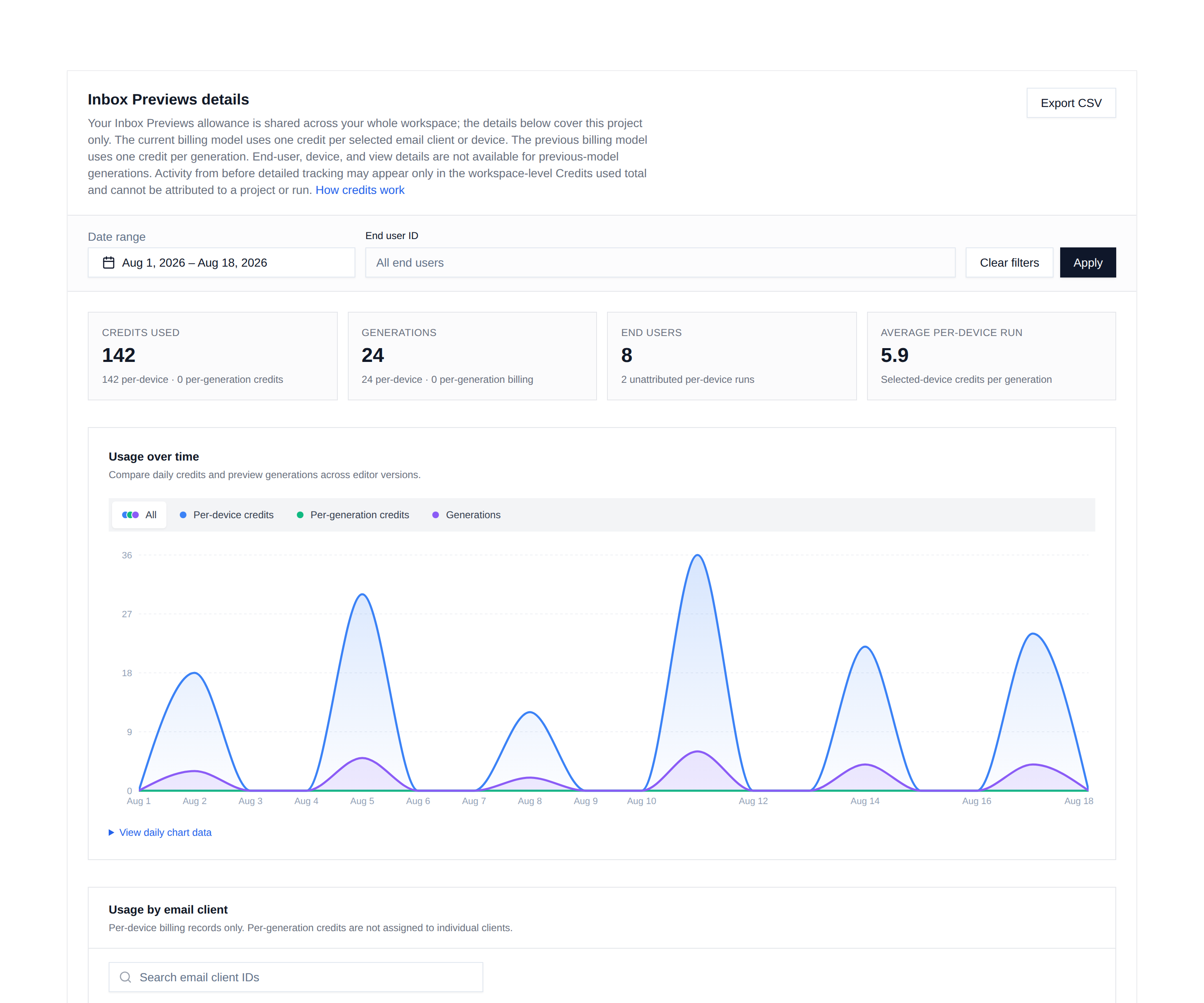Click the 18 y-axis label

click(x=127, y=673)
